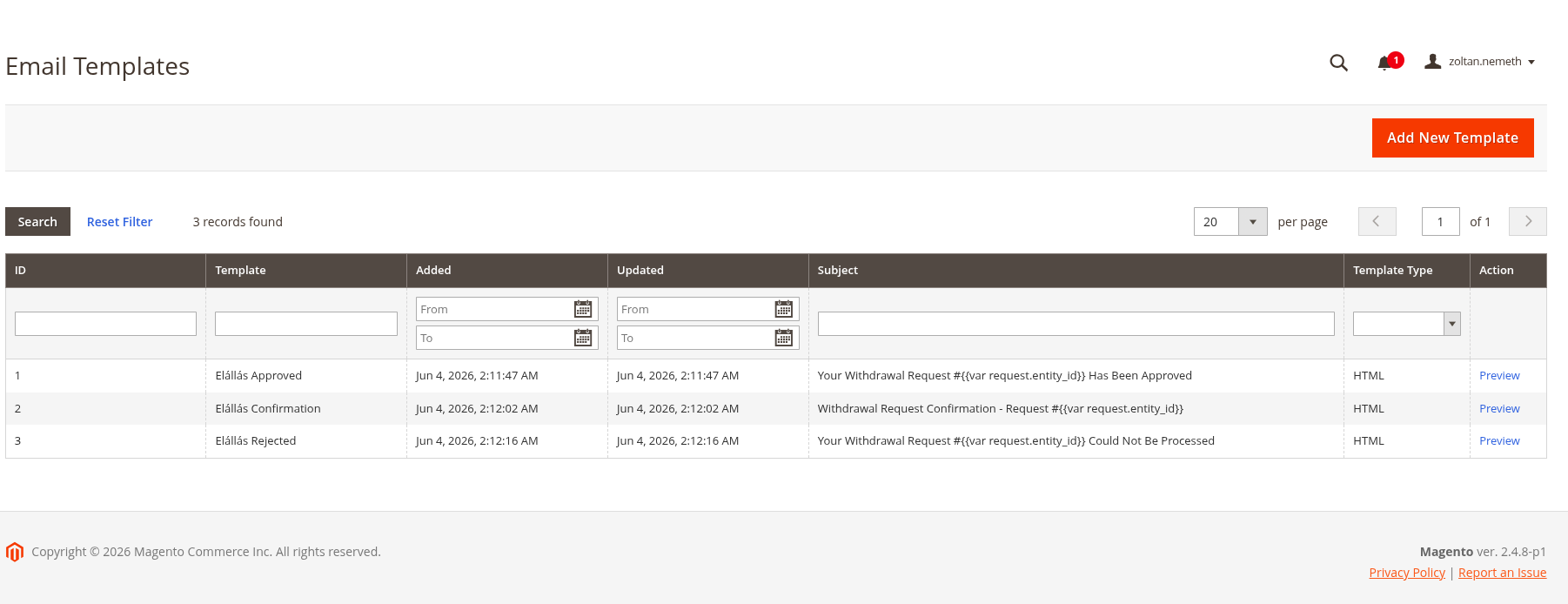Screen dimensions: 1568x604
Task: Click the Magento logo in footer
Action: click(x=15, y=552)
